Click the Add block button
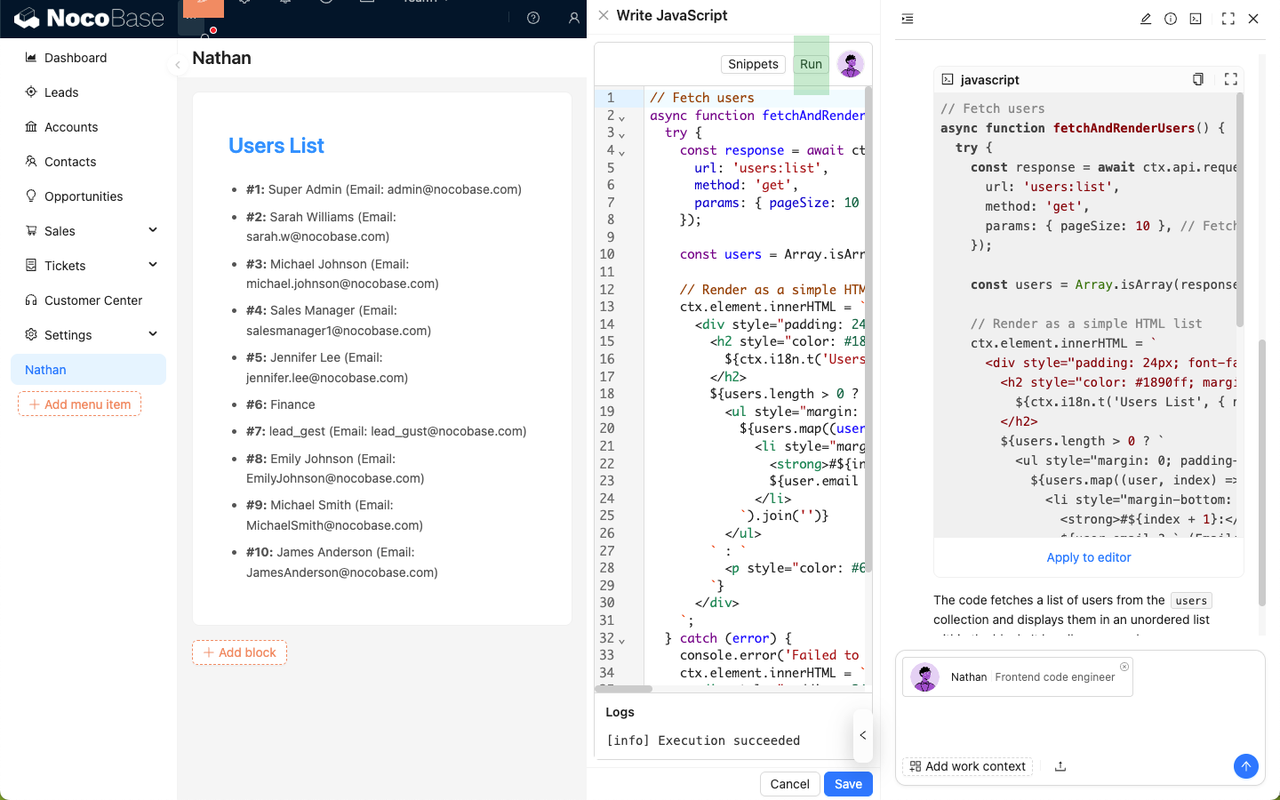The height and width of the screenshot is (800, 1280). (239, 652)
